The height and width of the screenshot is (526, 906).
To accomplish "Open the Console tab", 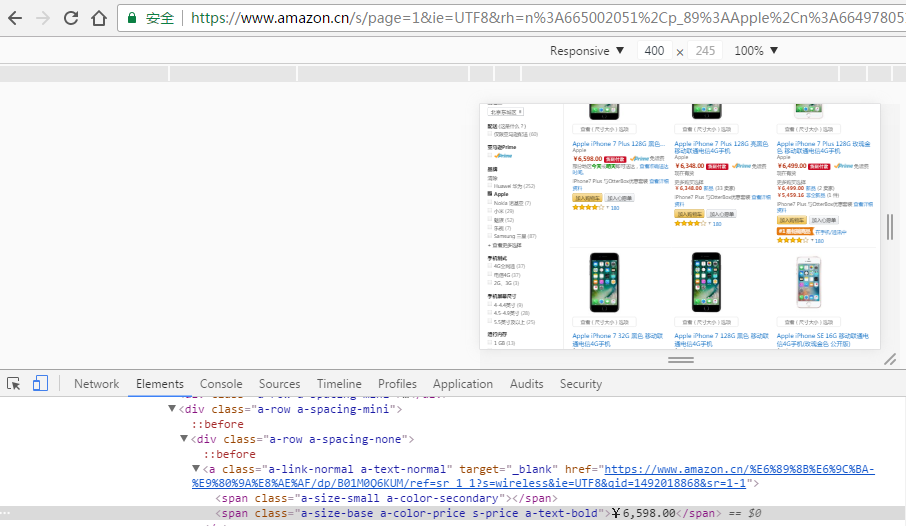I will pos(221,384).
